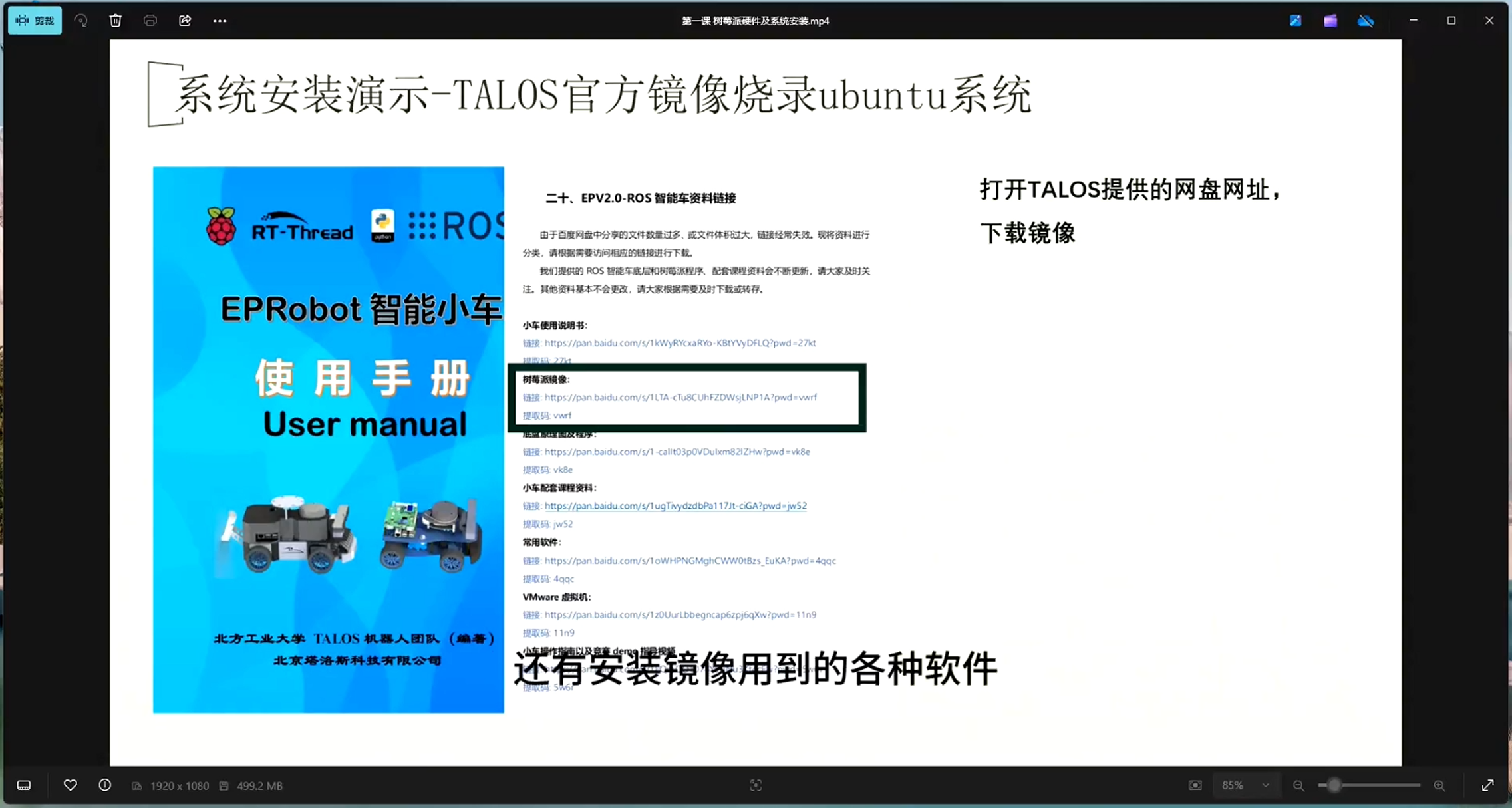Delete the file with the trash icon
The height and width of the screenshot is (808, 1512).
click(x=116, y=21)
